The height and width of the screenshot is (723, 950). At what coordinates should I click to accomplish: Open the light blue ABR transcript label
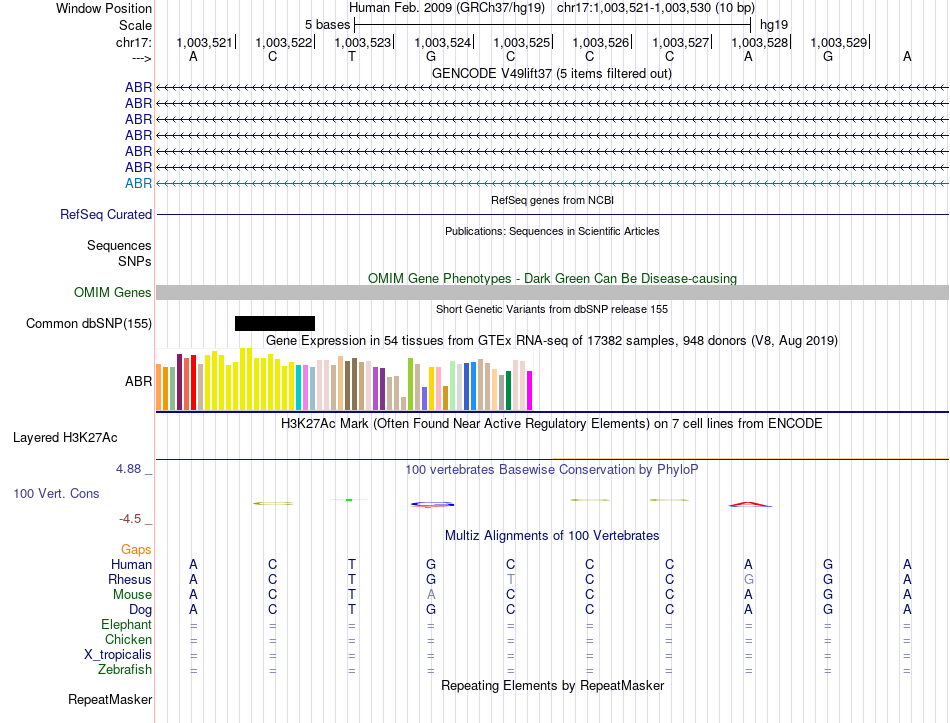pos(138,183)
